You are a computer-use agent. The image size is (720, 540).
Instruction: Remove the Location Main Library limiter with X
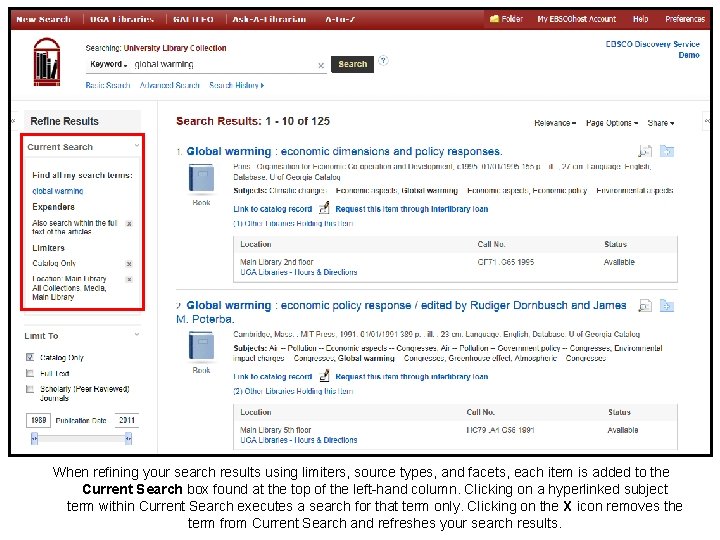click(x=129, y=279)
